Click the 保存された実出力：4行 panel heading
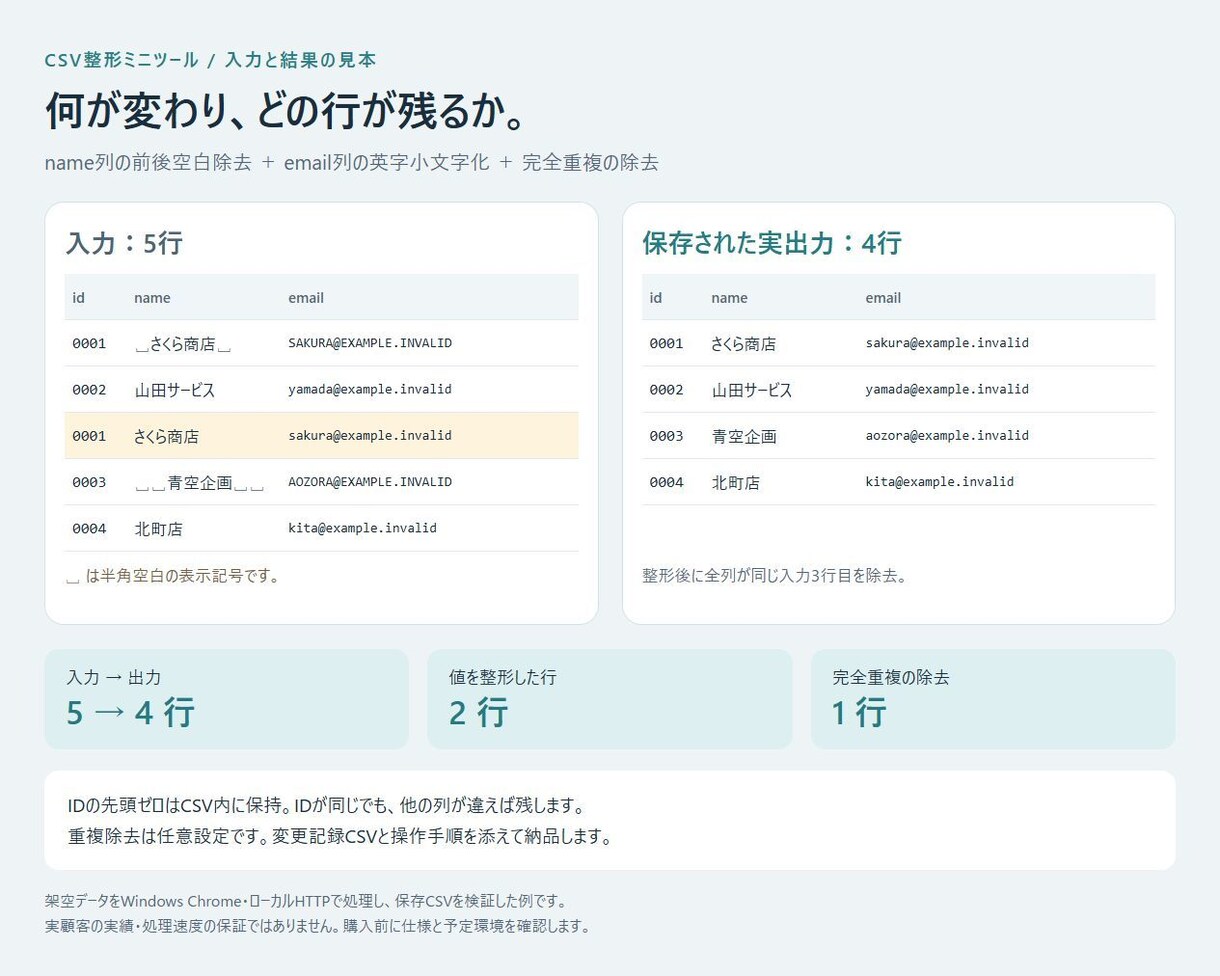The height and width of the screenshot is (976, 1220). (x=772, y=243)
